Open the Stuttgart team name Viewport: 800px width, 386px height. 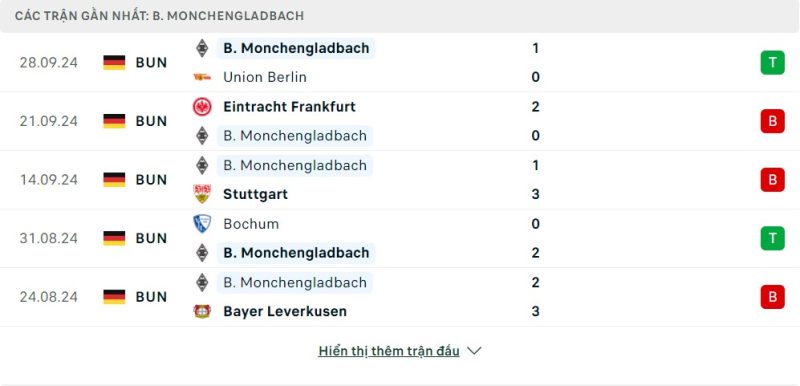(256, 194)
